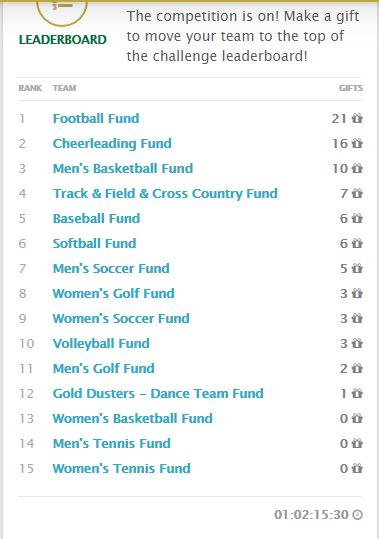
Task: Select Women's Basketball Fund link
Action: [132, 418]
